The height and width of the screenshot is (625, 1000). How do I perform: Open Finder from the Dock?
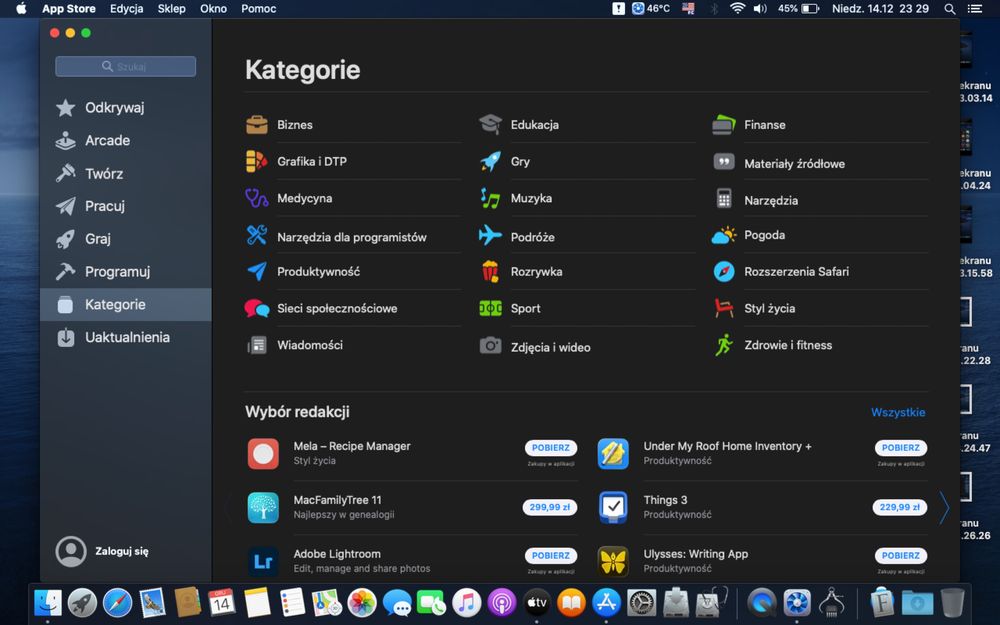[48, 603]
